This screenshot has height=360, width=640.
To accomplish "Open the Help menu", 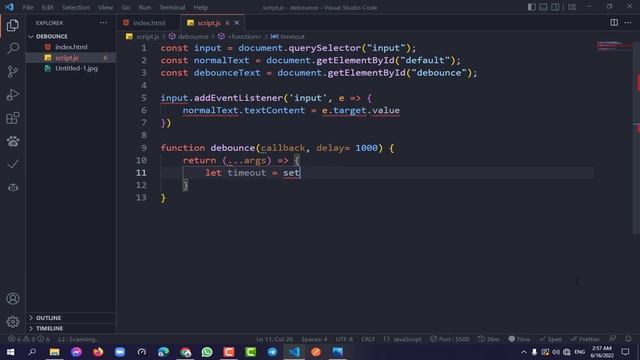I will [201, 7].
